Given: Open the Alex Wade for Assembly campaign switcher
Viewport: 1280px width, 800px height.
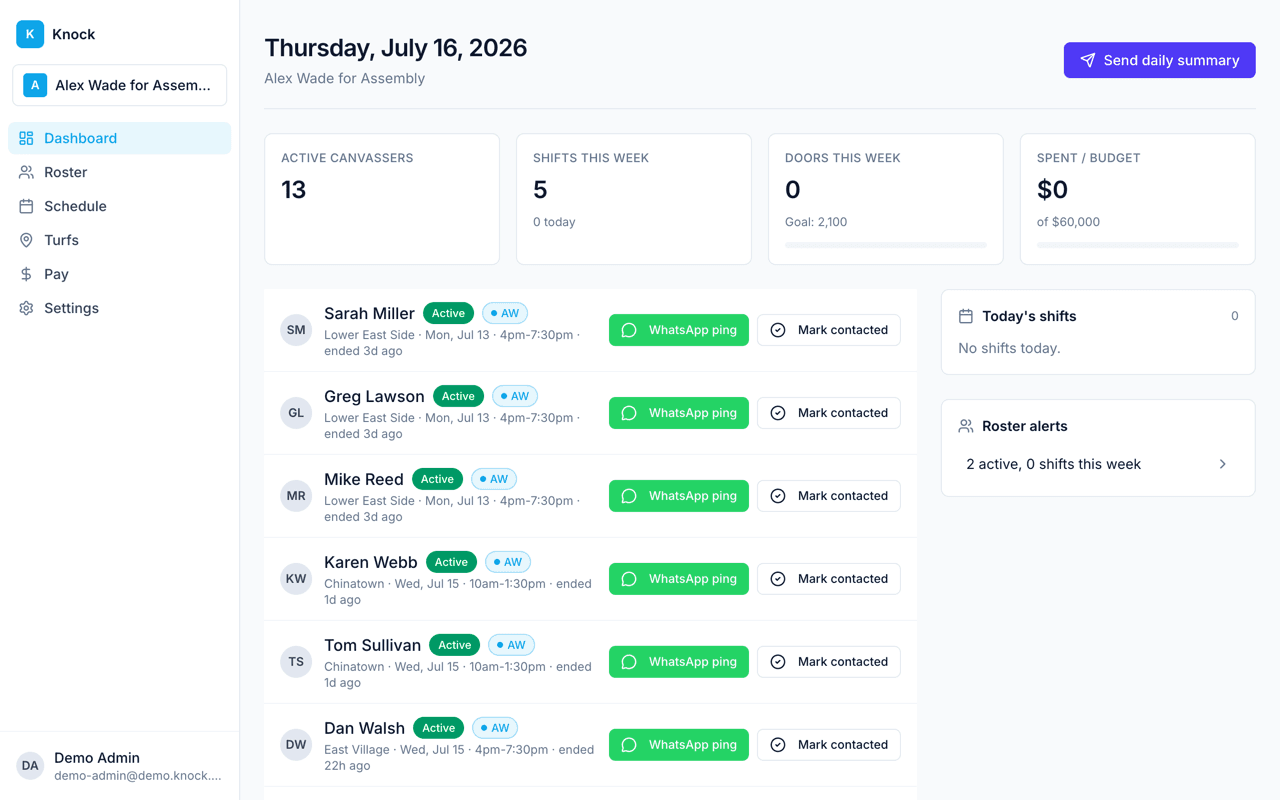Looking at the screenshot, I should [x=120, y=85].
